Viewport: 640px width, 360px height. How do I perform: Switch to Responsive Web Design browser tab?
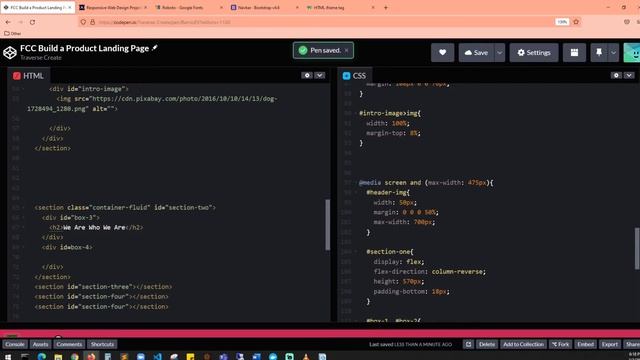[113, 7]
